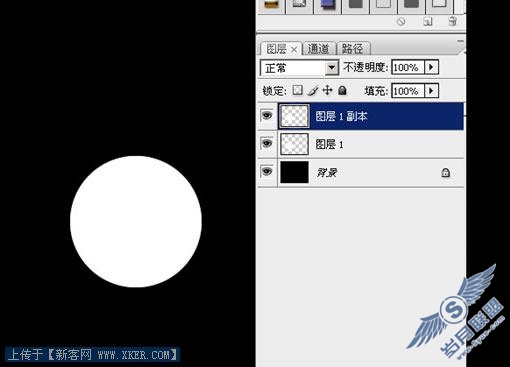
Task: Switch to the 通道 tab
Action: tap(318, 49)
